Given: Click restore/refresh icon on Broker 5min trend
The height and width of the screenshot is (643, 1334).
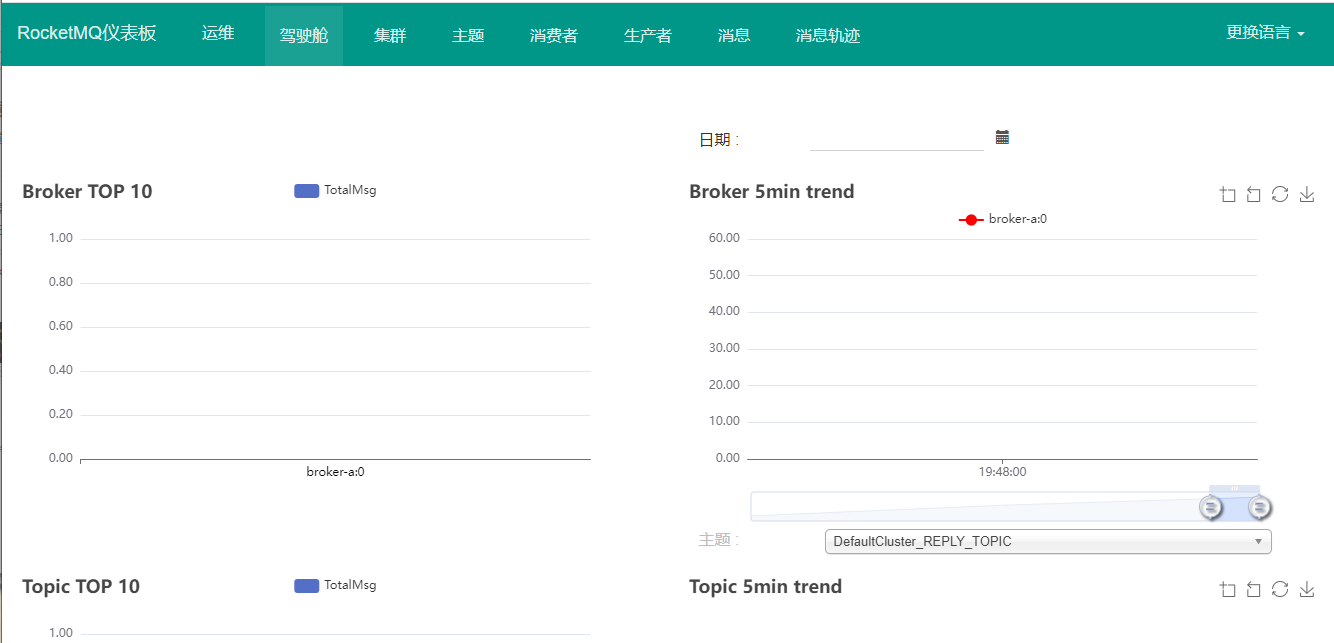Looking at the screenshot, I should (x=1280, y=194).
